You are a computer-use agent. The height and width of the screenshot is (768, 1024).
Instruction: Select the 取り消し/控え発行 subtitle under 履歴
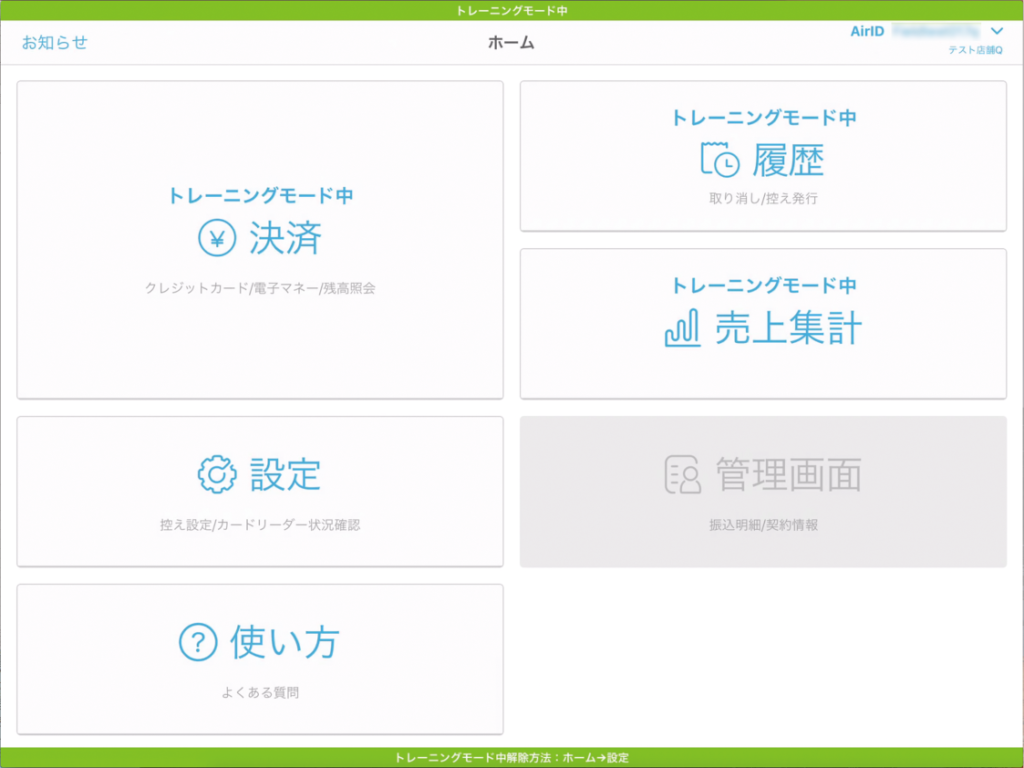pyautogui.click(x=763, y=198)
